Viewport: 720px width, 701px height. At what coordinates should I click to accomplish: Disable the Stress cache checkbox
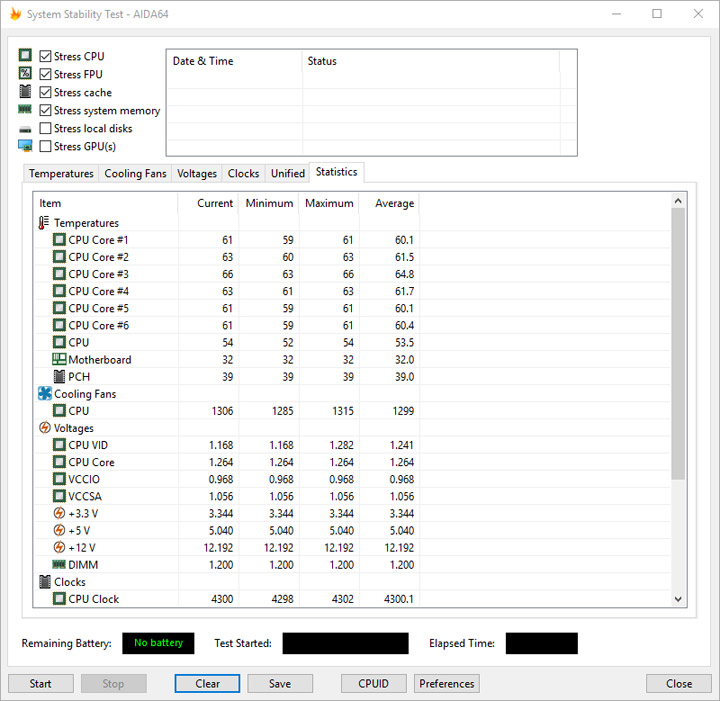pyautogui.click(x=45, y=92)
